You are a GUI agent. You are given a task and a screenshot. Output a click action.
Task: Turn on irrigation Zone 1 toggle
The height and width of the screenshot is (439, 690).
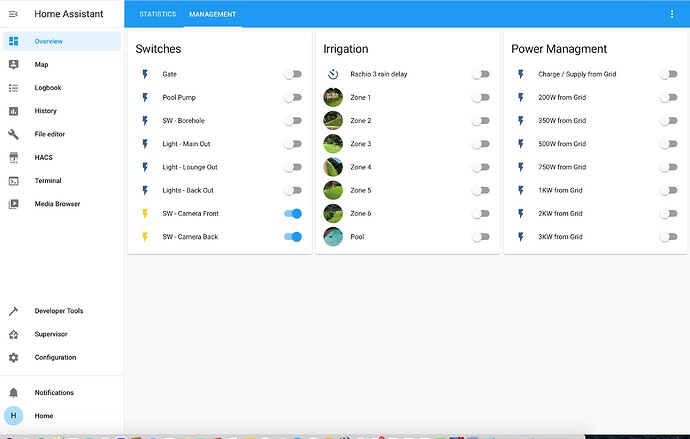pyautogui.click(x=481, y=98)
